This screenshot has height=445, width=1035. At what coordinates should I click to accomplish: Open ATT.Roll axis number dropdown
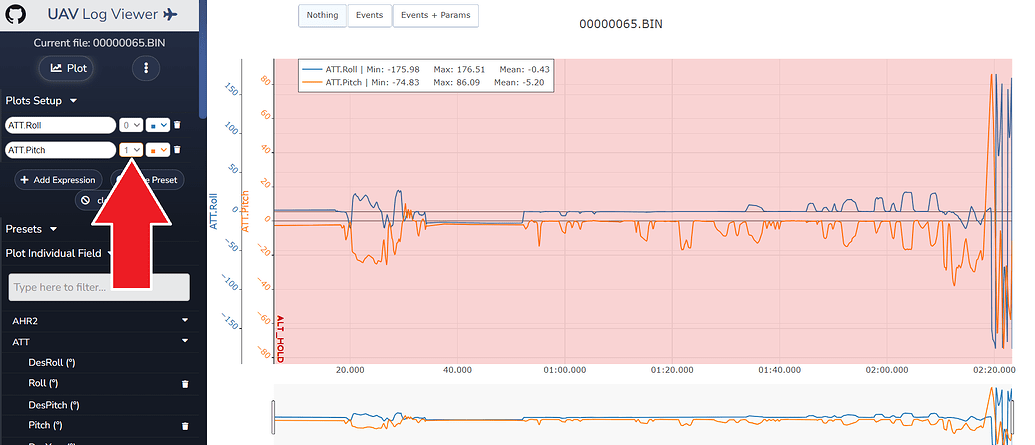point(130,125)
